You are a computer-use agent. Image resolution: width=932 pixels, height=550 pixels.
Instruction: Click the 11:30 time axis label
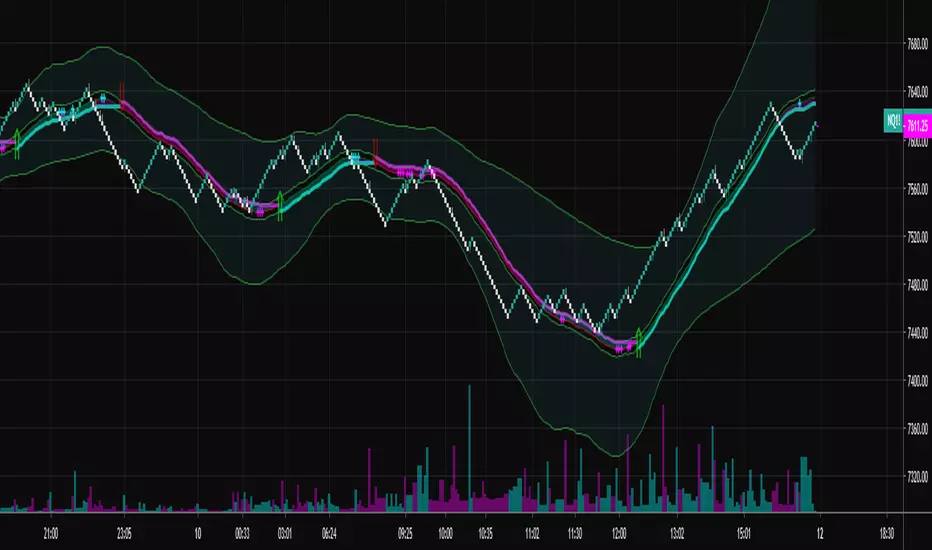coord(574,533)
